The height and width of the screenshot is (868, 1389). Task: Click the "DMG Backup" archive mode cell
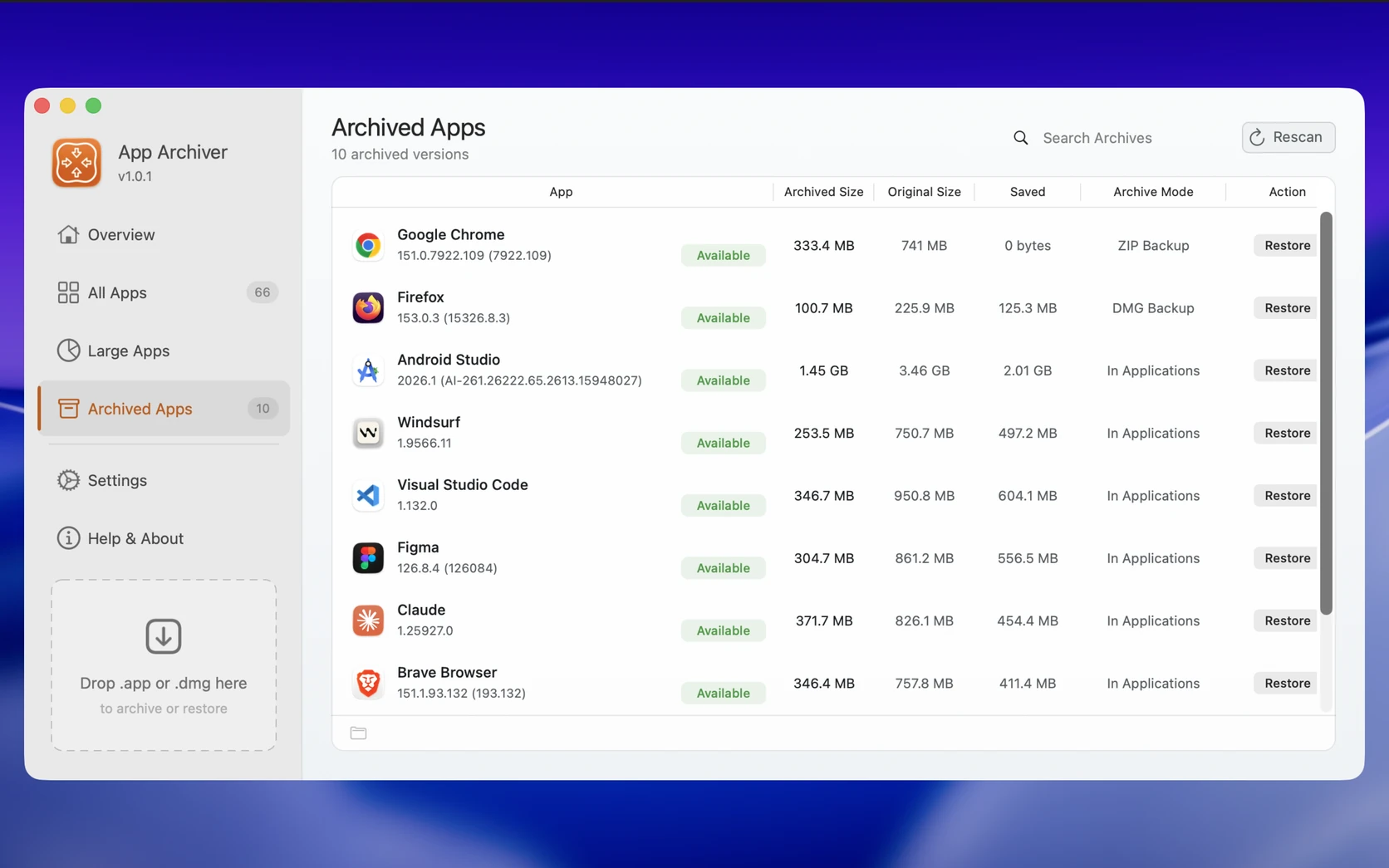pyautogui.click(x=1153, y=307)
